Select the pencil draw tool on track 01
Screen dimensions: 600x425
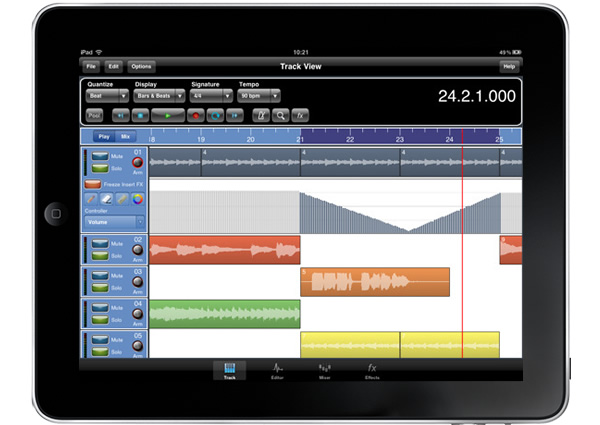pos(91,199)
